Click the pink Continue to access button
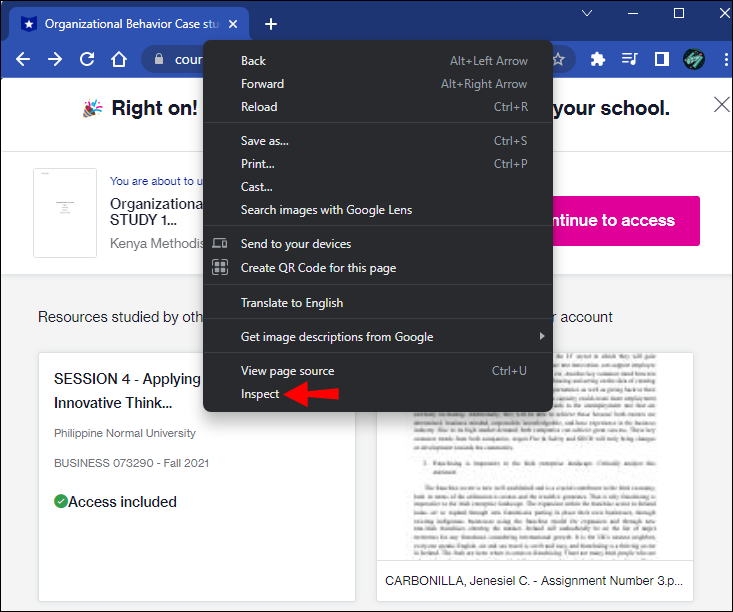This screenshot has width=733, height=612. 626,221
